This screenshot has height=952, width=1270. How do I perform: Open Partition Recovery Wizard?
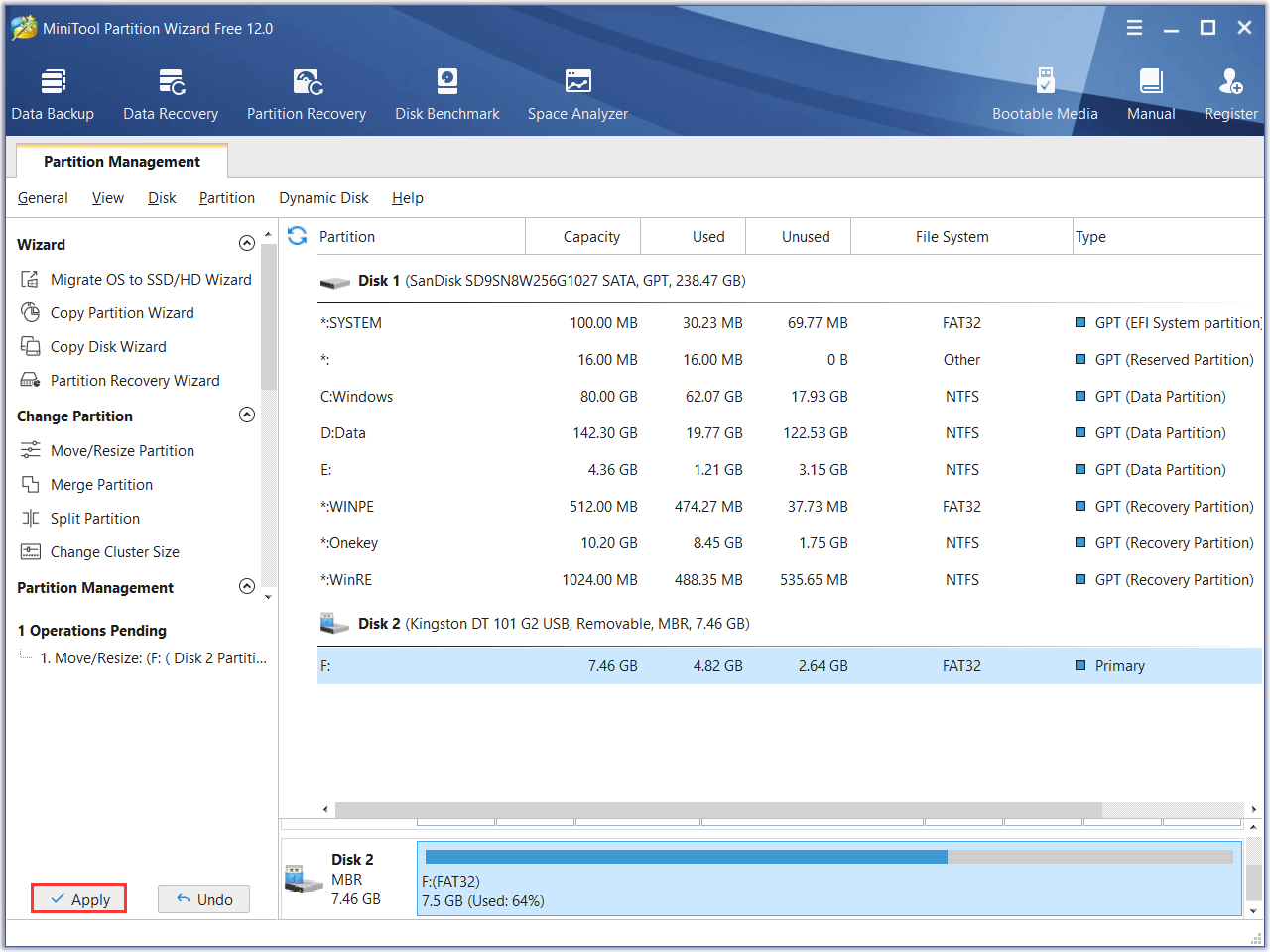(120, 381)
